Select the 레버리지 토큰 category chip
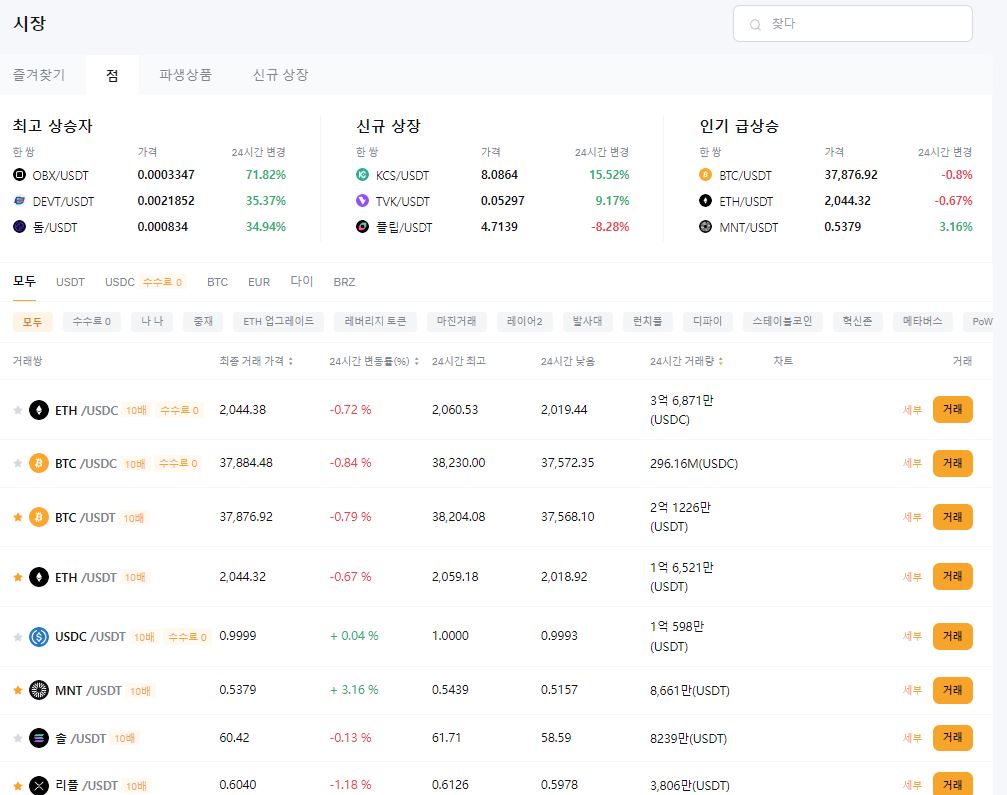1007x795 pixels. point(376,321)
